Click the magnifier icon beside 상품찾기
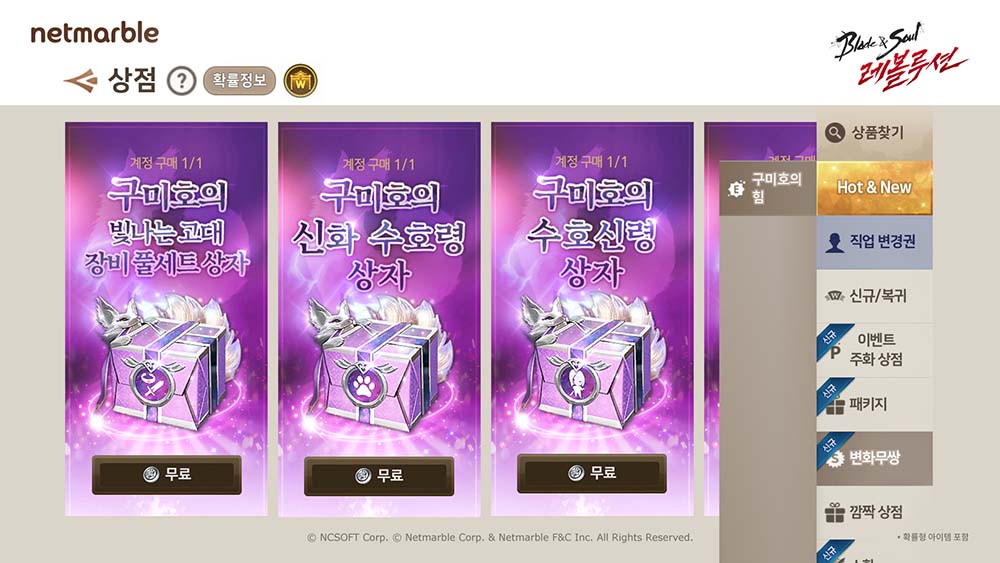The height and width of the screenshot is (563, 1000). click(x=834, y=133)
